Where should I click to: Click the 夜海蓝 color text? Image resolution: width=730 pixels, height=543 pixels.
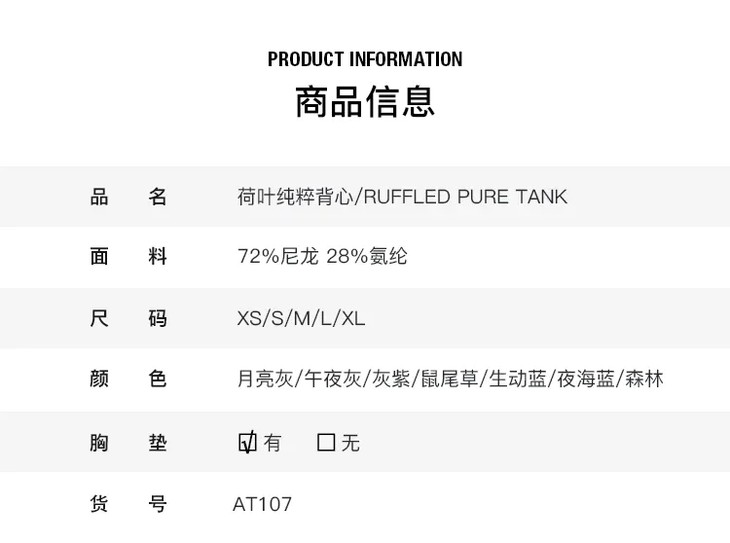584,380
